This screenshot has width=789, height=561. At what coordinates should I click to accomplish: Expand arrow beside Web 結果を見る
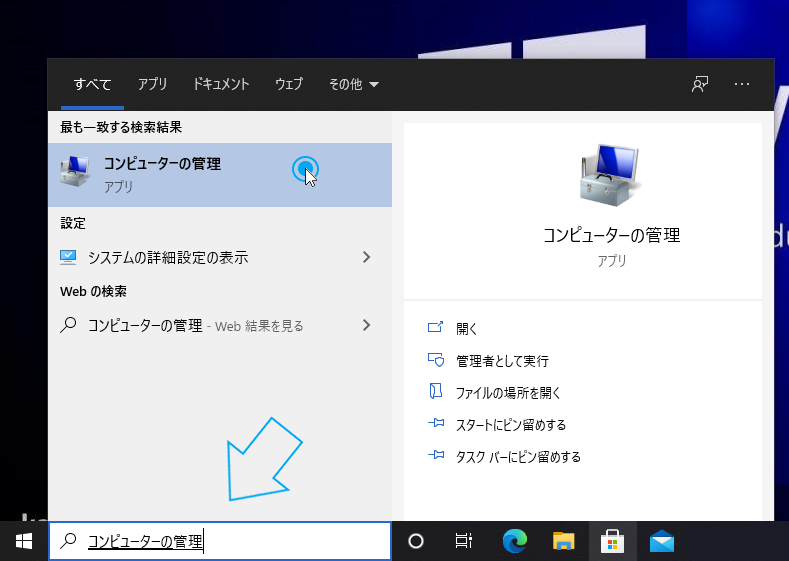tap(366, 326)
